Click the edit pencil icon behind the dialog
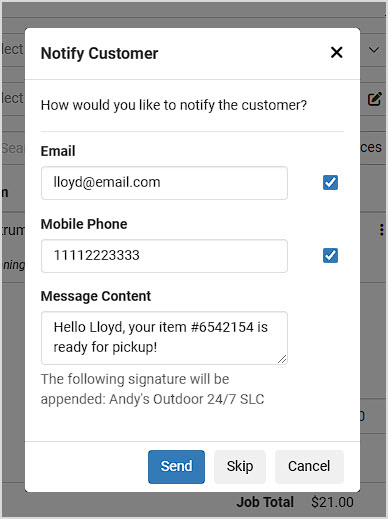This screenshot has height=519, width=388. (x=375, y=99)
